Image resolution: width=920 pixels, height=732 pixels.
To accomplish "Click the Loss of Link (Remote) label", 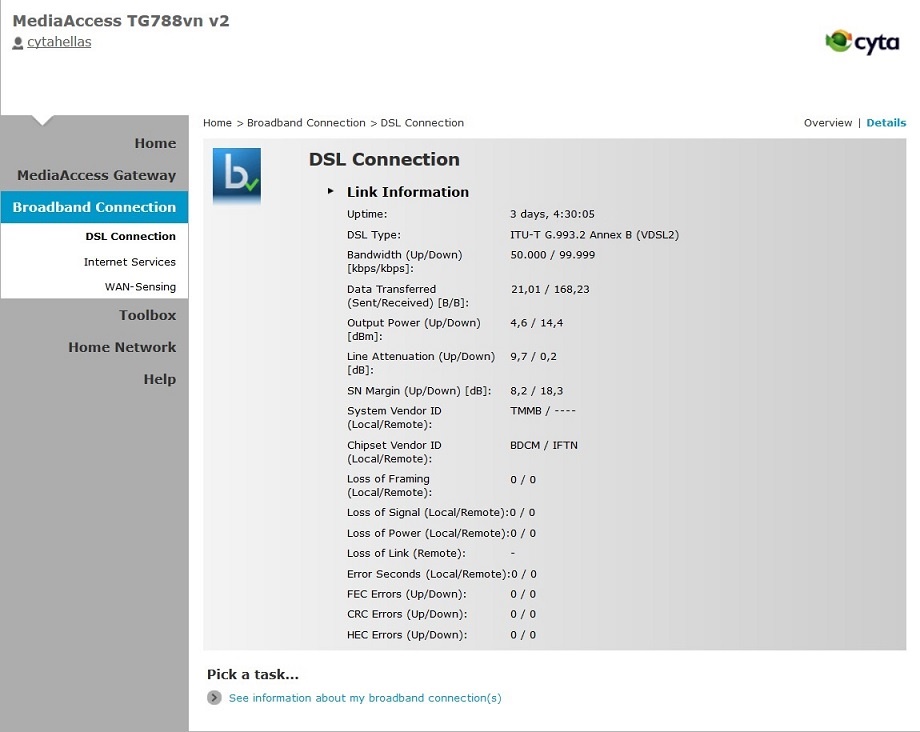I will (x=406, y=554).
